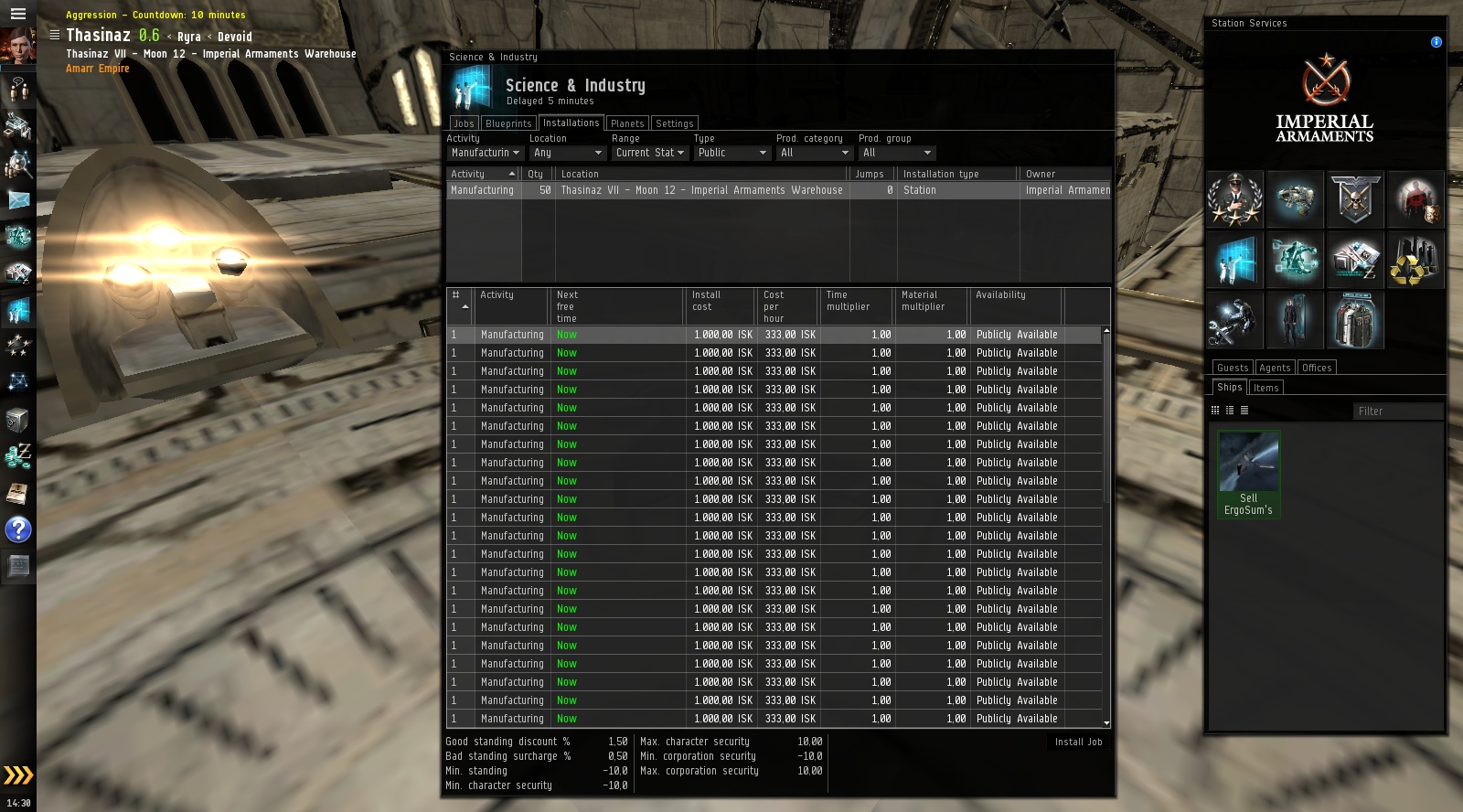This screenshot has width=1463, height=812.
Task: Open the Prod. group dropdown
Action: pos(896,153)
